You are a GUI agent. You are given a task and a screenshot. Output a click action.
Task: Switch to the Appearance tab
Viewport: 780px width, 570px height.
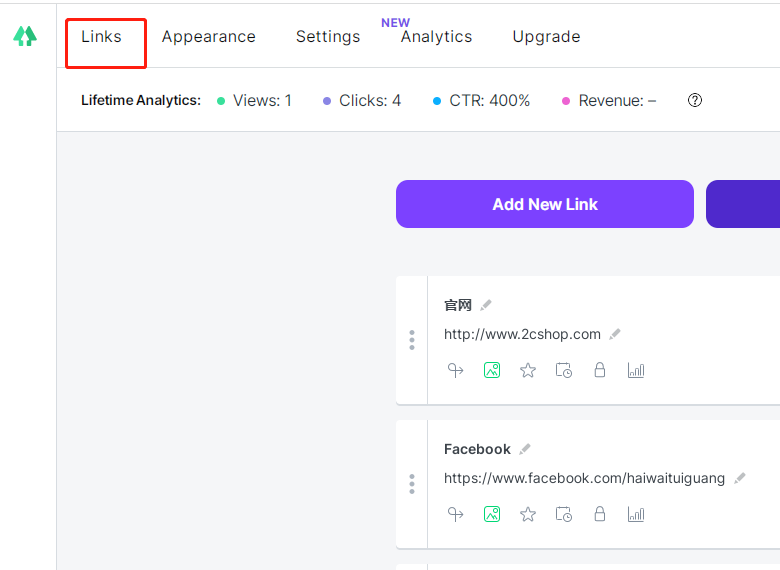coord(208,37)
